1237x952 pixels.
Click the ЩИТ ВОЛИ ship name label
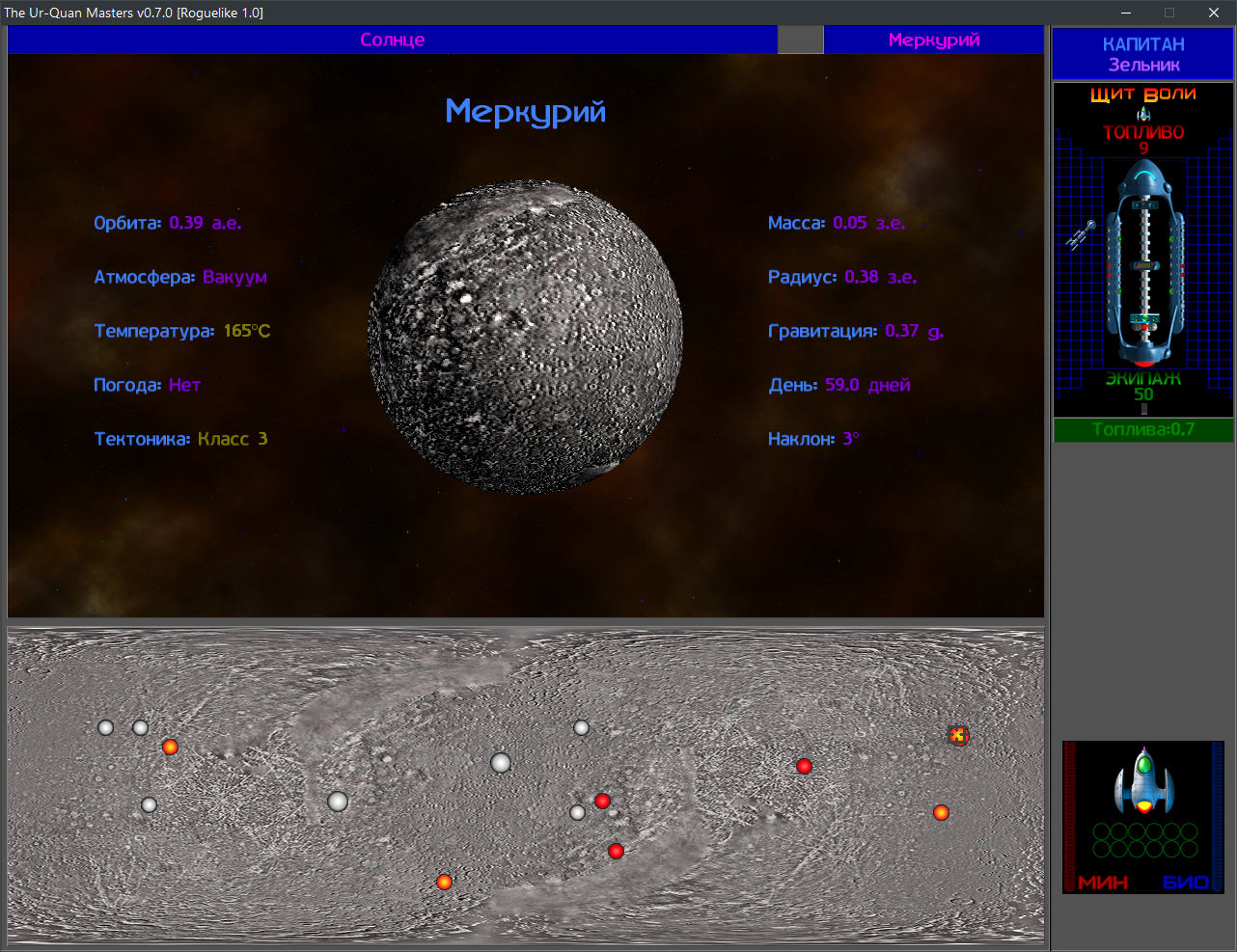pyautogui.click(x=1143, y=94)
